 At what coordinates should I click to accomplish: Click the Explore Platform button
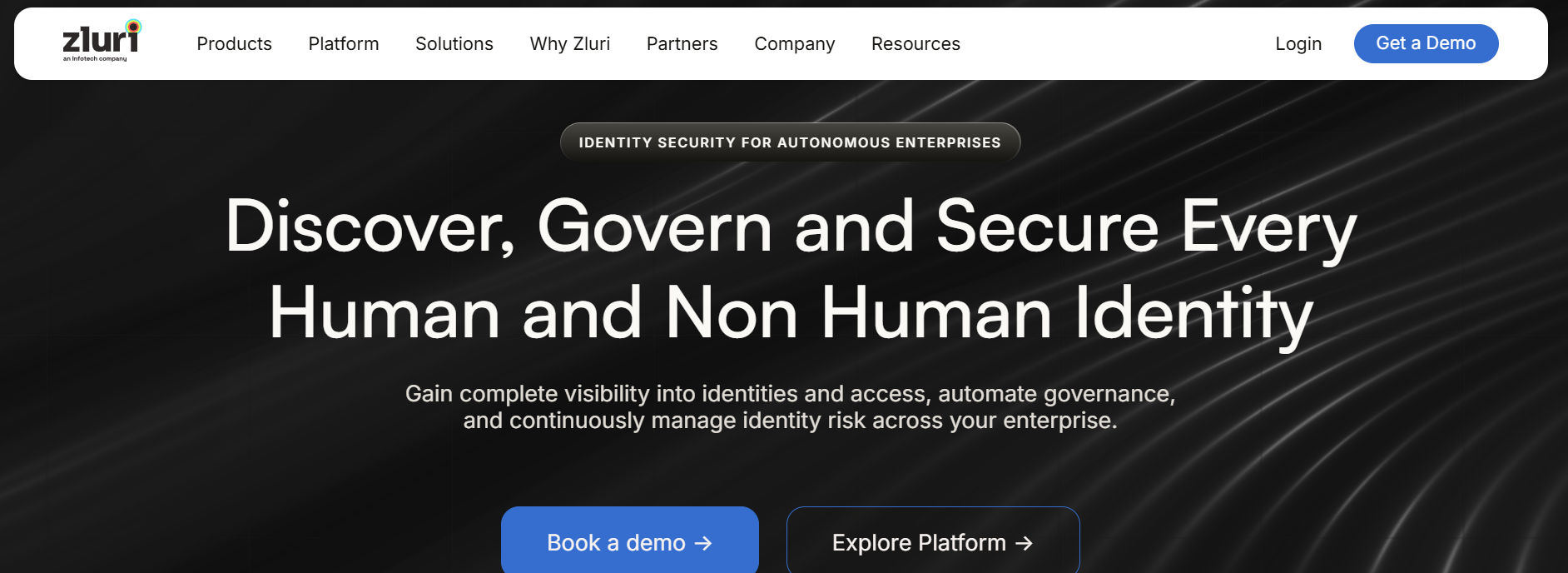coord(933,541)
